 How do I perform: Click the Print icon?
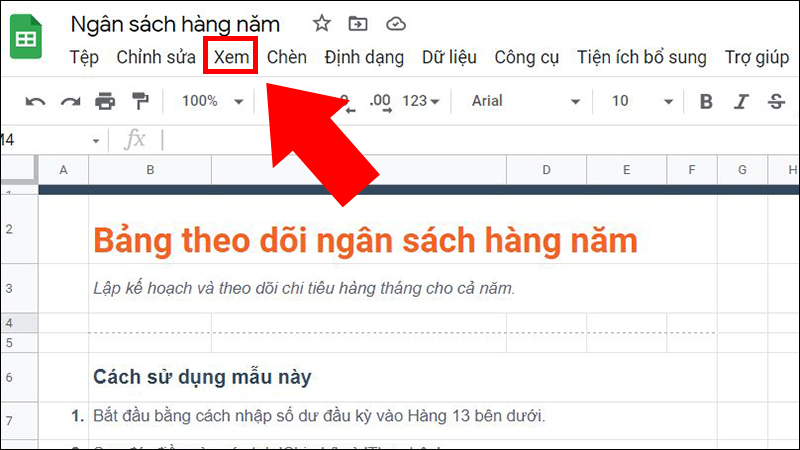pyautogui.click(x=105, y=102)
